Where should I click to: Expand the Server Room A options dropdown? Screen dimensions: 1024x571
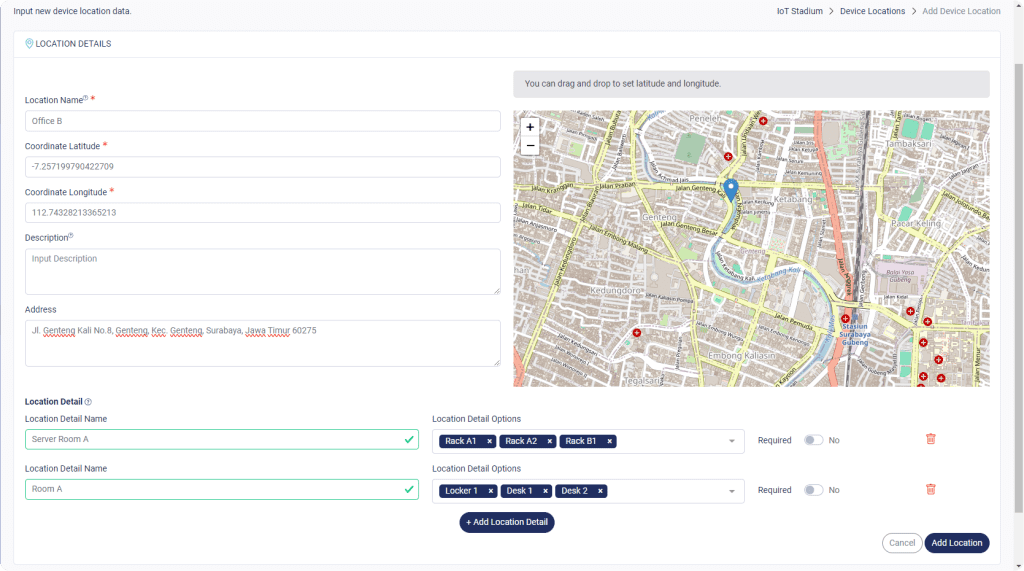click(731, 441)
